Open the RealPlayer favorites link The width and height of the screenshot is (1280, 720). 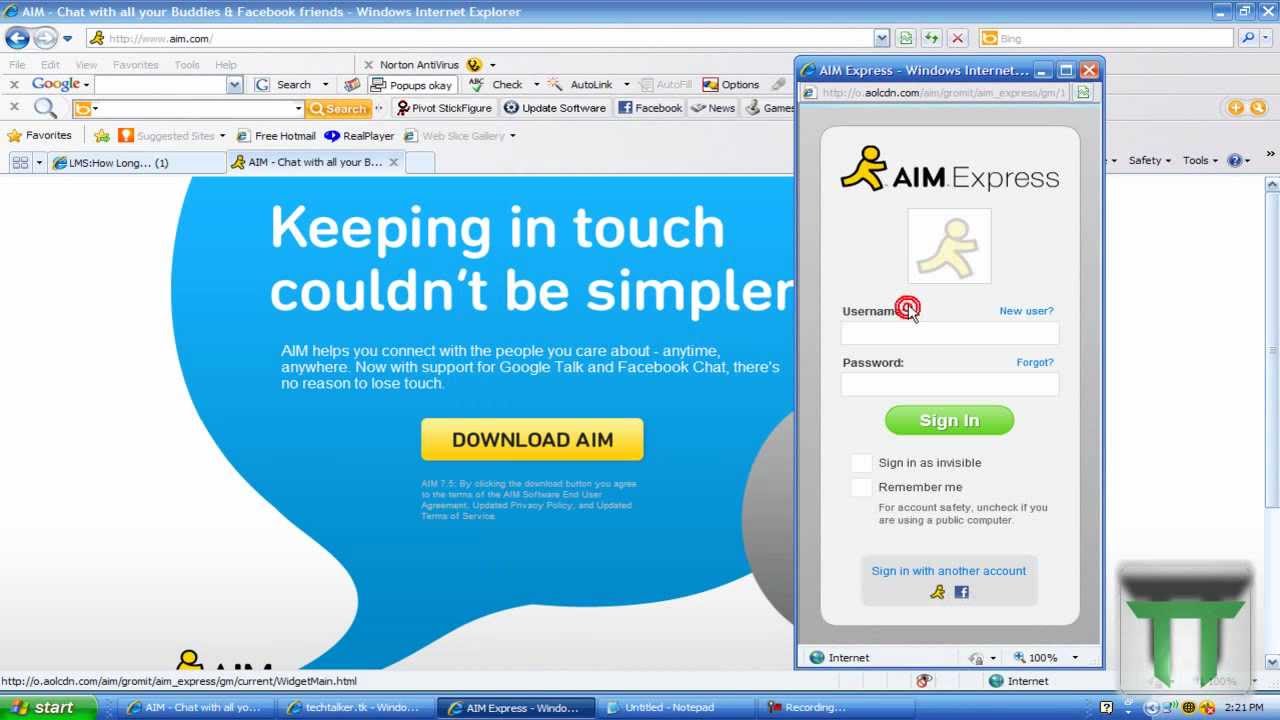(x=359, y=136)
